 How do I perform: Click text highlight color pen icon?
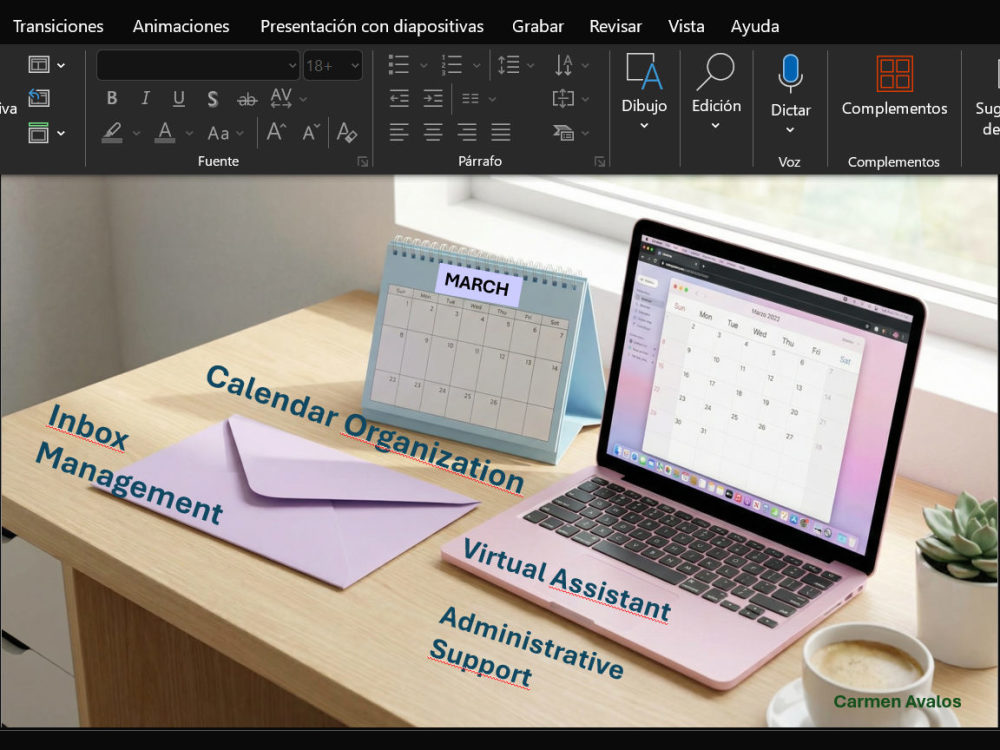112,132
